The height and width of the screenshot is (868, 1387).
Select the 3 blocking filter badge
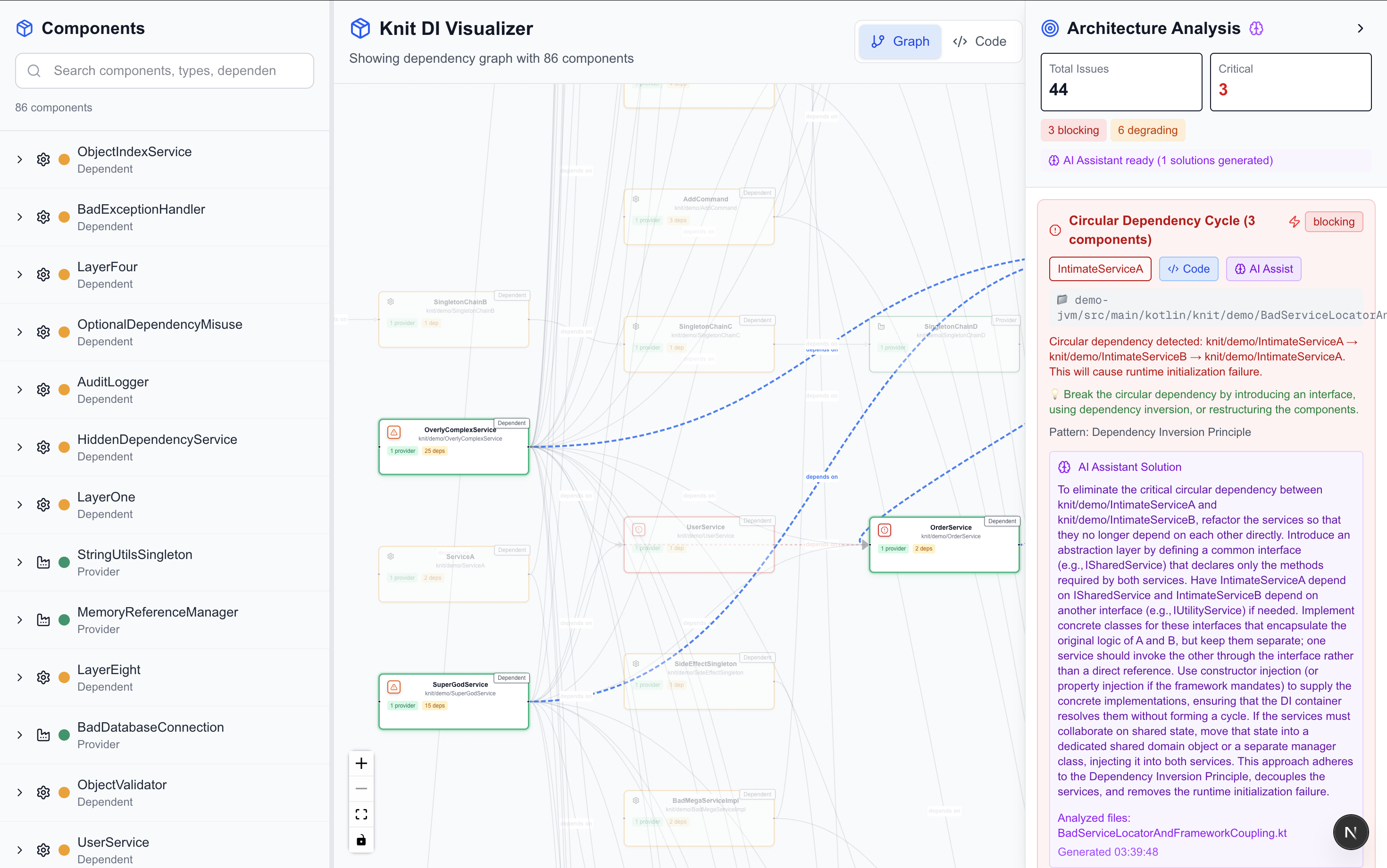1073,130
